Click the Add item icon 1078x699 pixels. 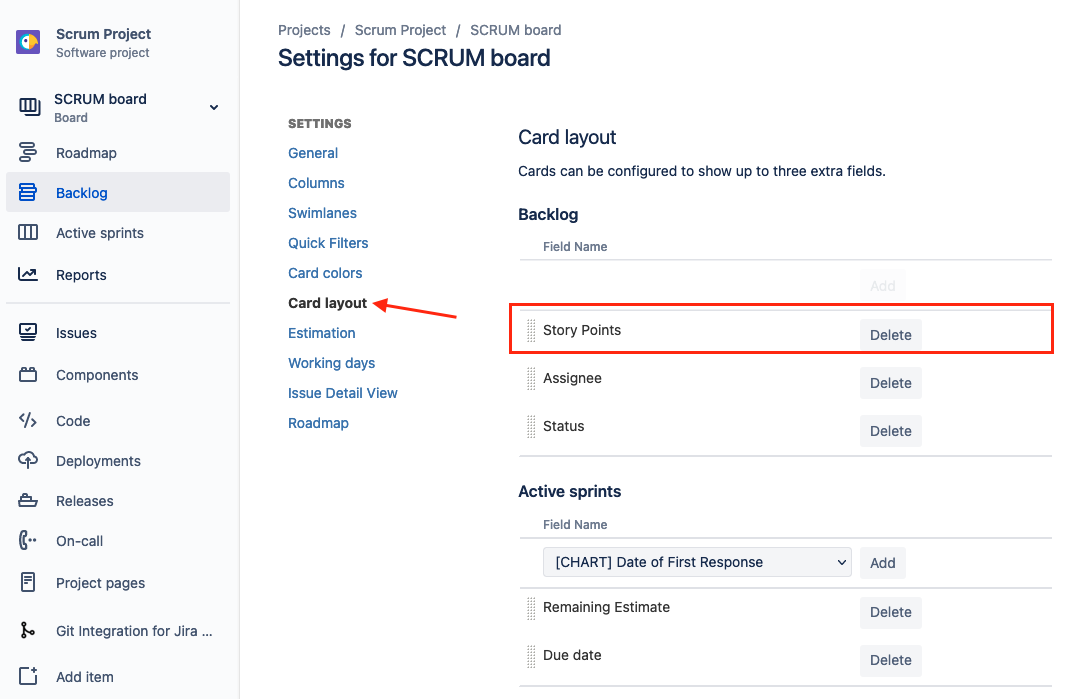(28, 676)
